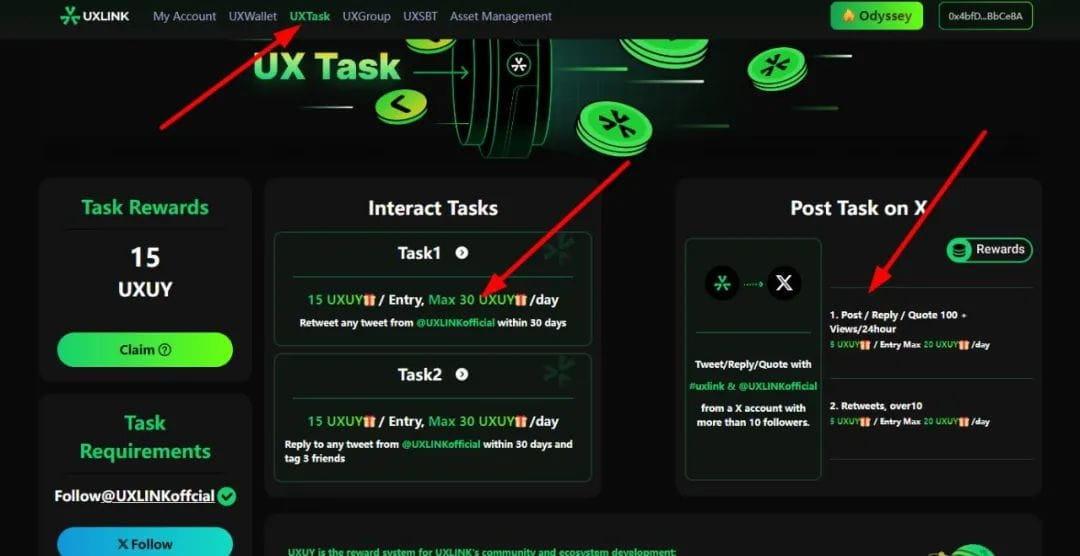Click the coin stack icon on Rewards

tap(959, 250)
